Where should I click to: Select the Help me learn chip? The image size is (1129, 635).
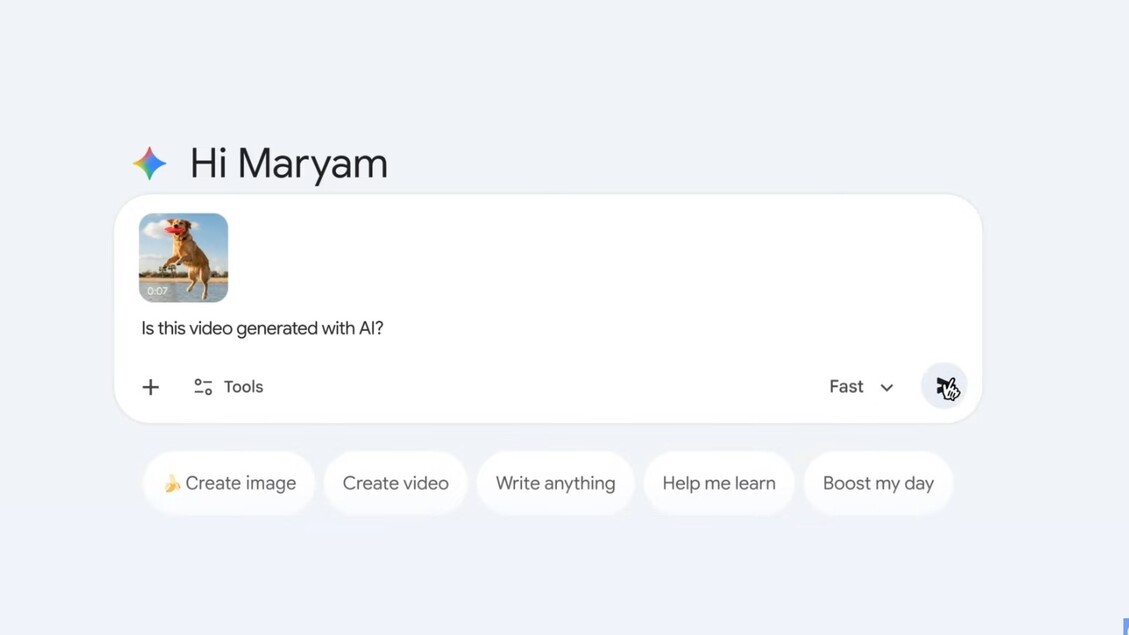pos(718,484)
